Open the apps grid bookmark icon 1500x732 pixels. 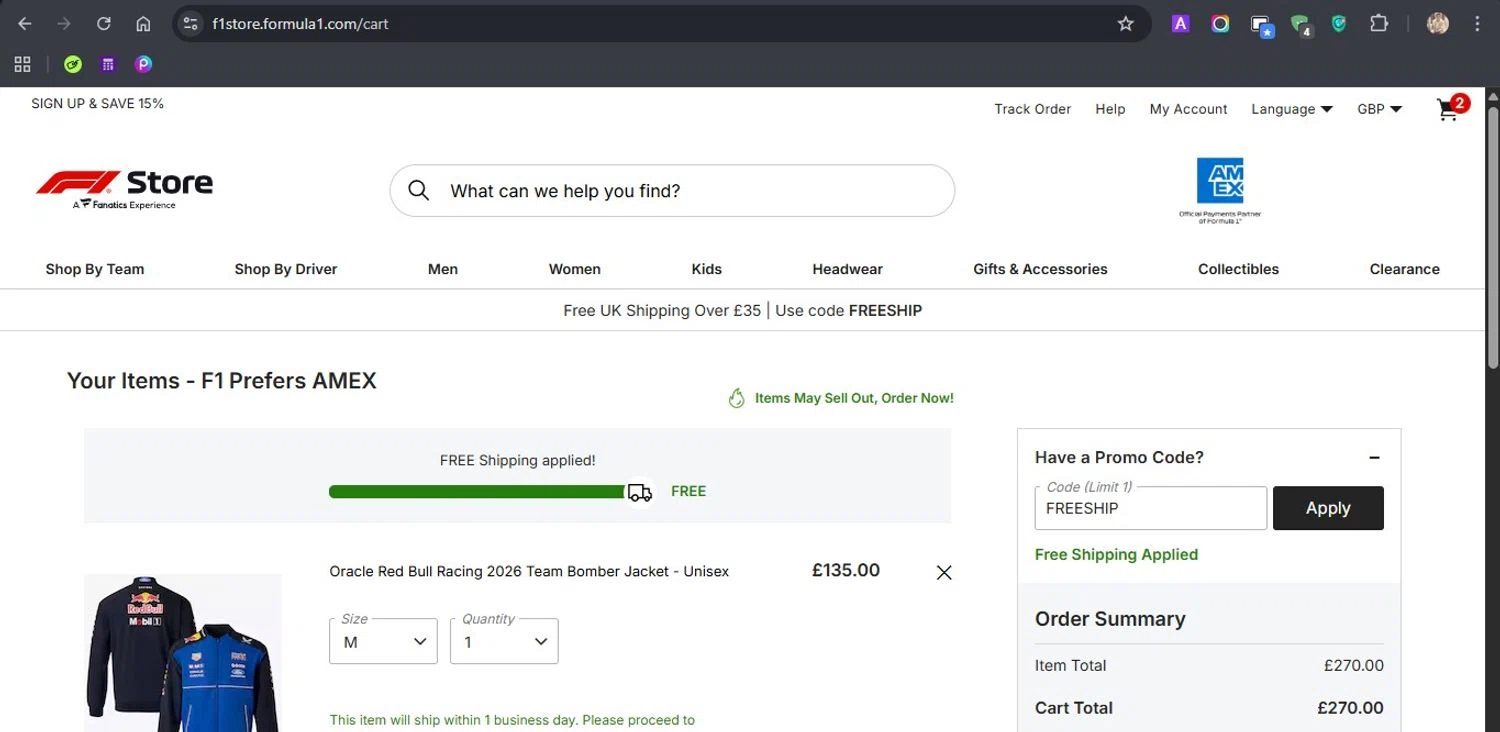click(x=22, y=64)
